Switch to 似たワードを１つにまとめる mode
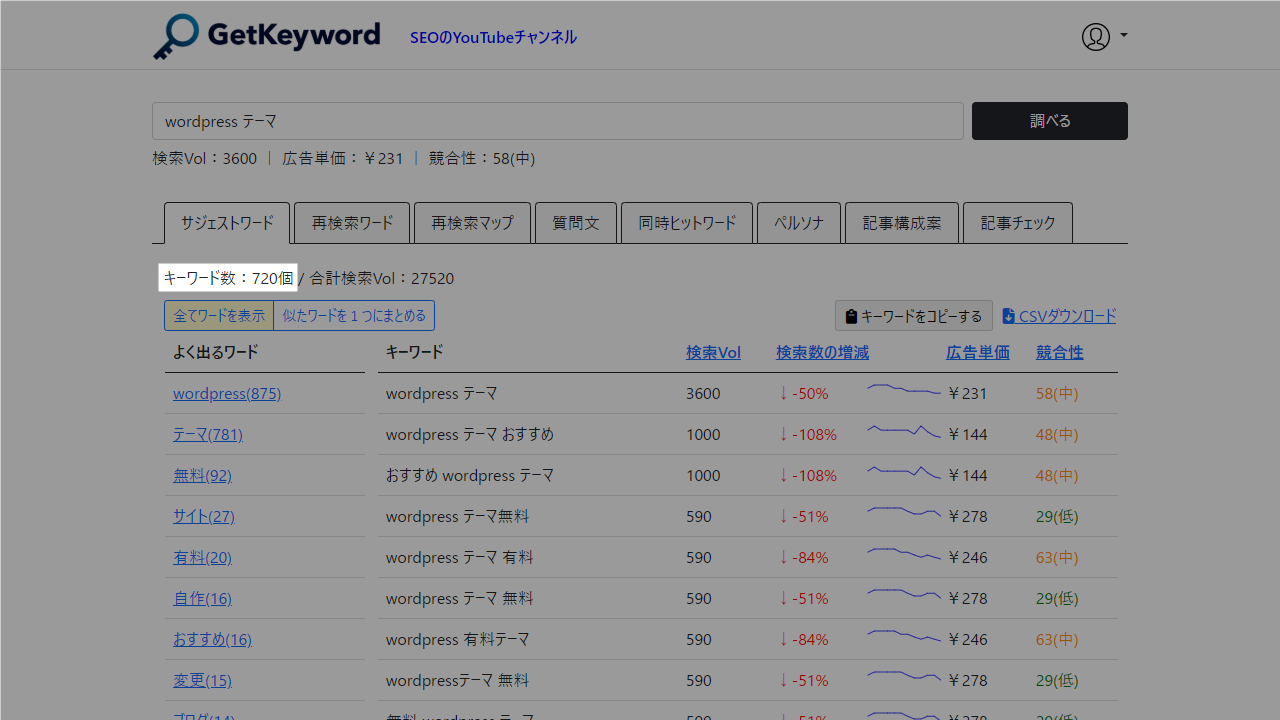The image size is (1280, 720). point(355,315)
